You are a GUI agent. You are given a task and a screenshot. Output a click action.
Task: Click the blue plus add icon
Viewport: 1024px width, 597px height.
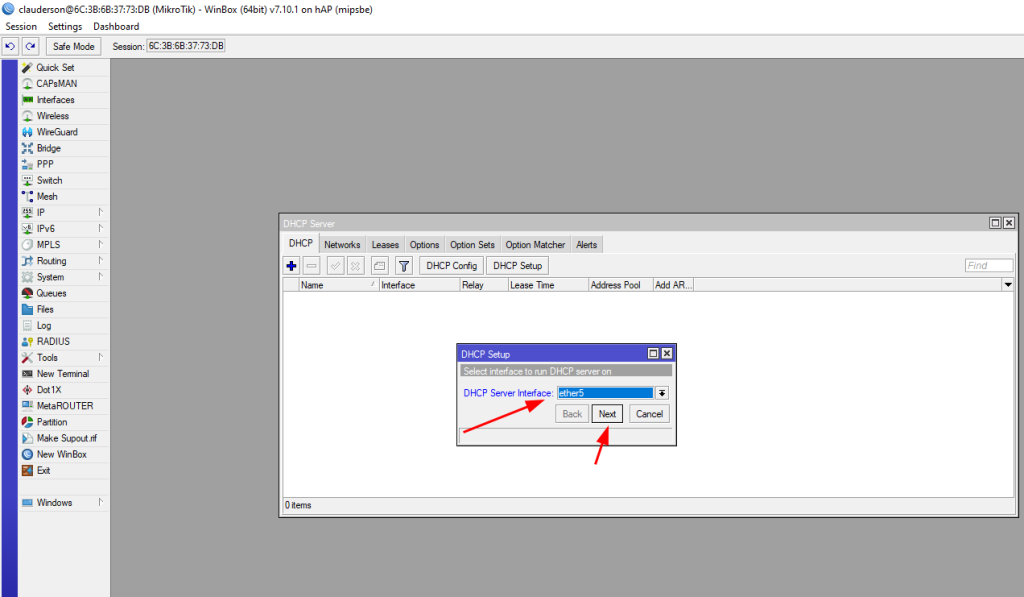[x=292, y=266]
